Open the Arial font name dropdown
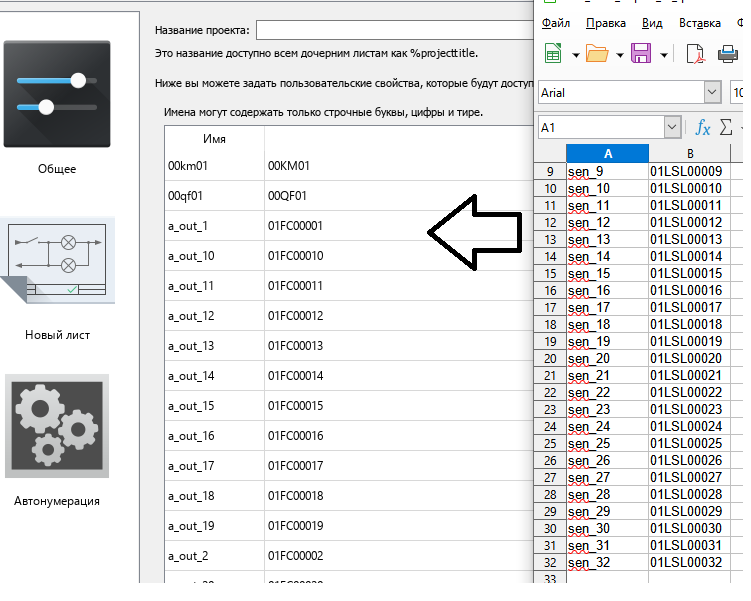Image resolution: width=751 pixels, height=601 pixels. [712, 93]
